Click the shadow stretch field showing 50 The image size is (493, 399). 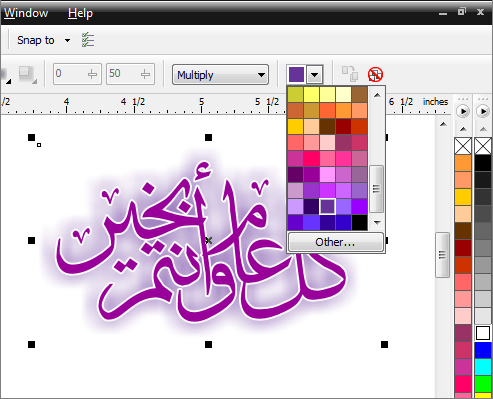click(124, 74)
